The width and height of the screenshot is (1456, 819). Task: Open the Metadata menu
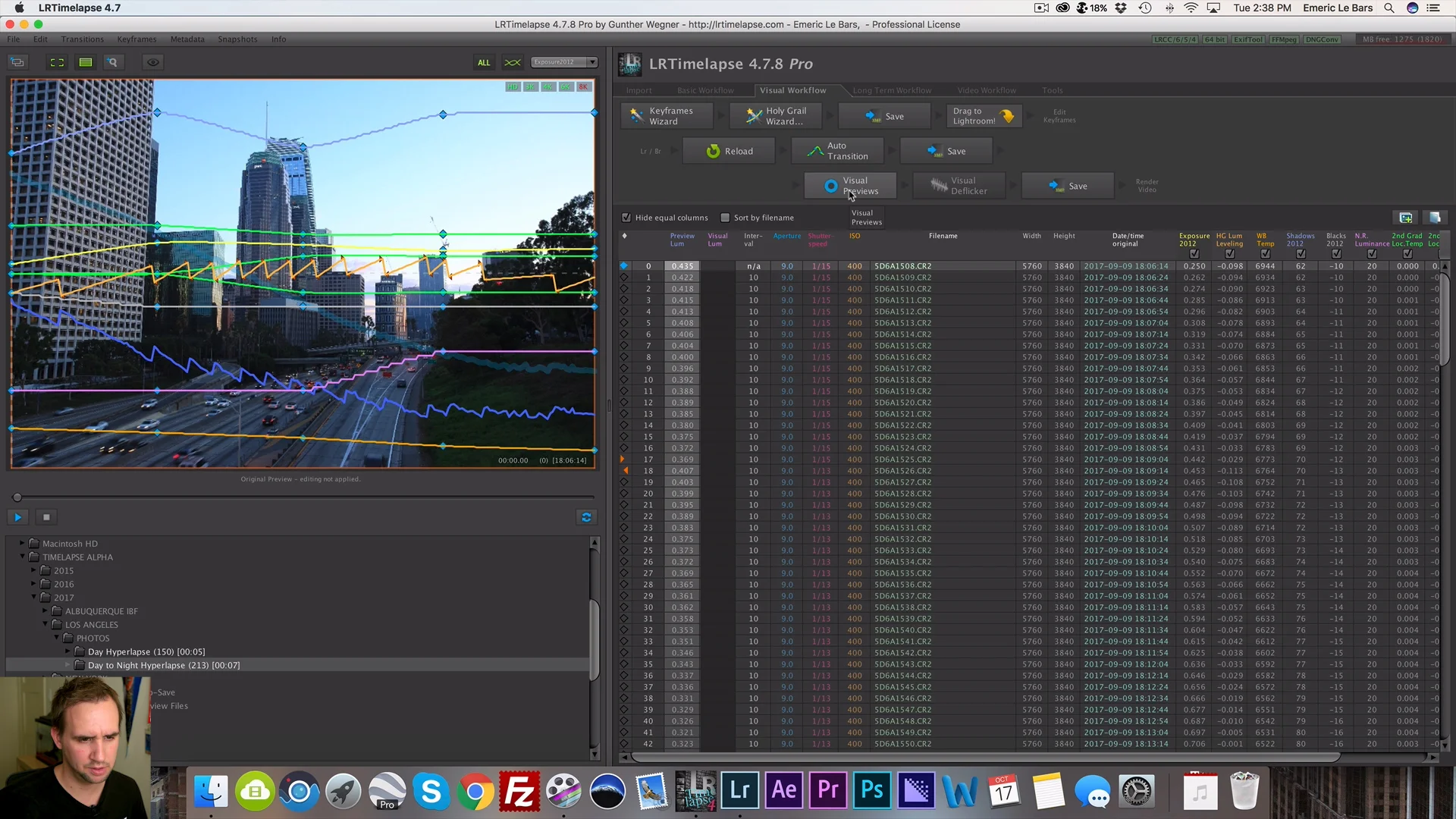pyautogui.click(x=187, y=39)
